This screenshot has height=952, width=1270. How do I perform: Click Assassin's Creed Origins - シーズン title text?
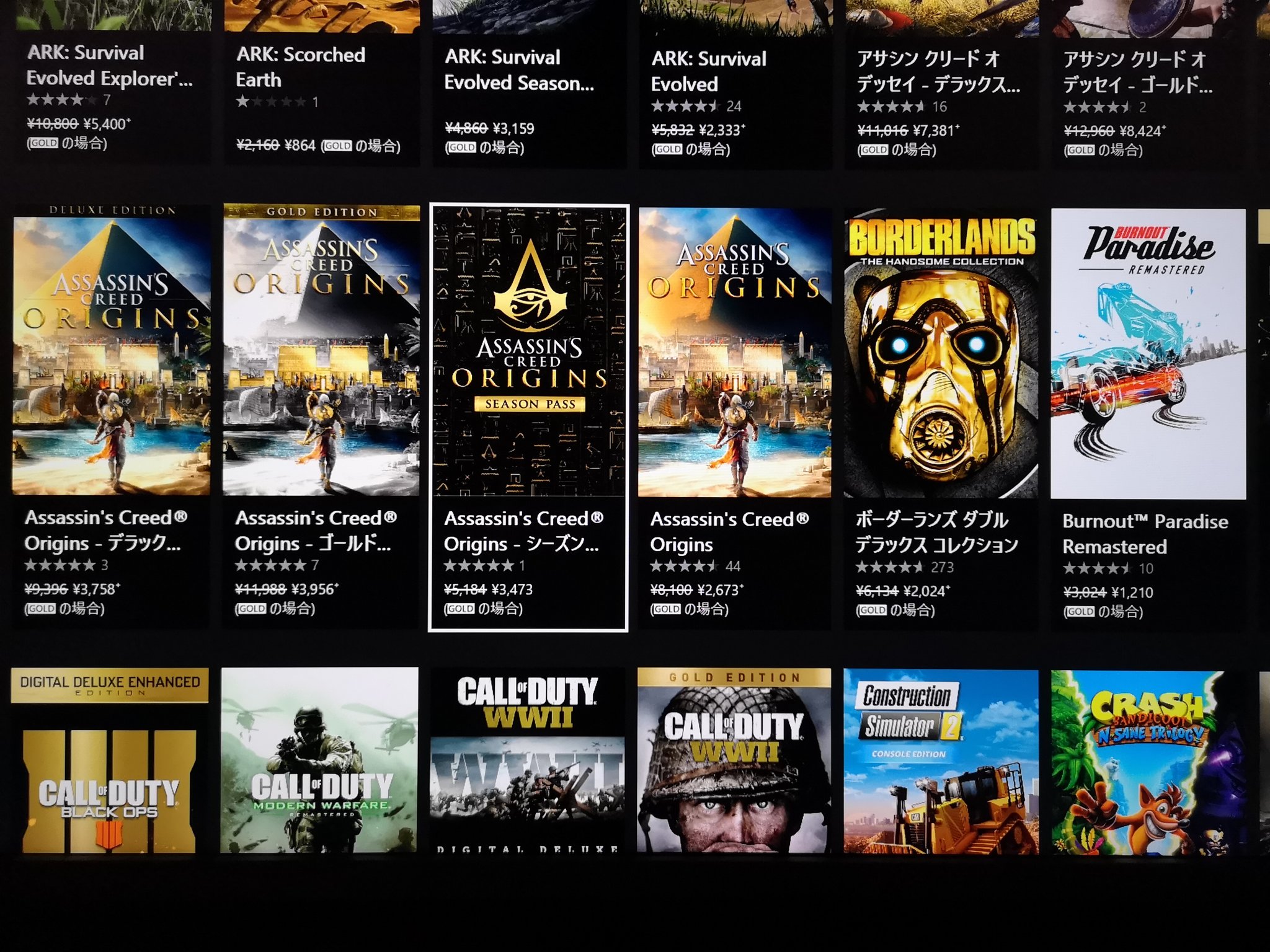pyautogui.click(x=524, y=531)
